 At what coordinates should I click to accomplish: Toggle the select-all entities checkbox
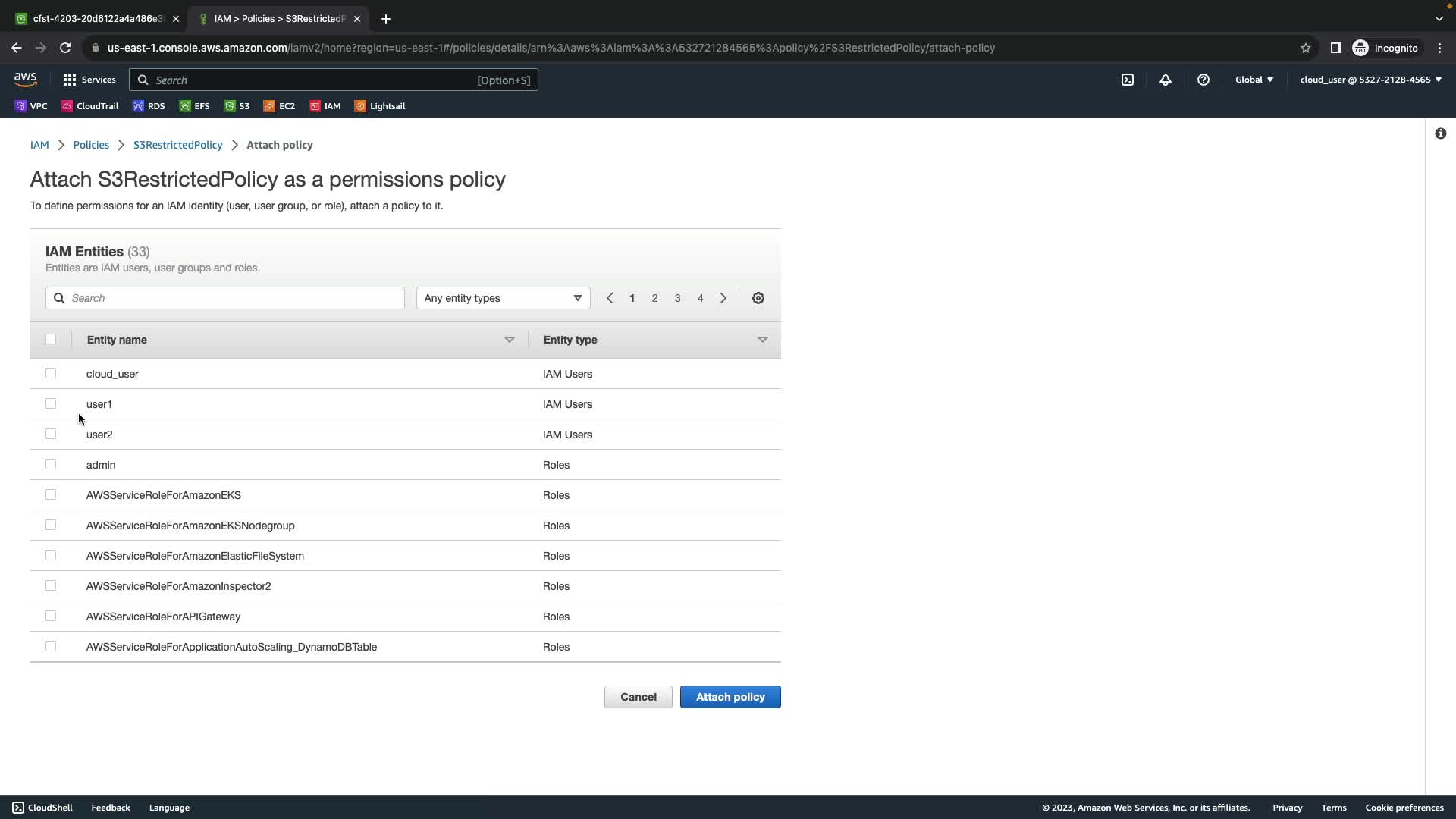click(x=51, y=339)
